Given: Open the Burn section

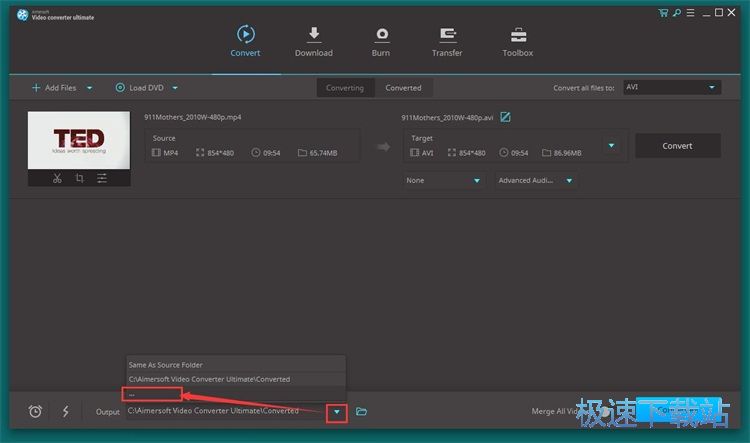Looking at the screenshot, I should pyautogui.click(x=381, y=41).
